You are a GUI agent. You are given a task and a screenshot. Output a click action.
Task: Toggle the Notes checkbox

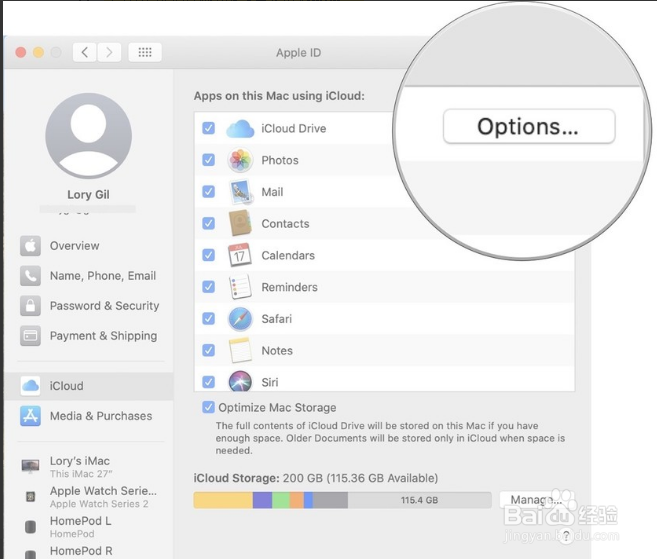(x=208, y=350)
